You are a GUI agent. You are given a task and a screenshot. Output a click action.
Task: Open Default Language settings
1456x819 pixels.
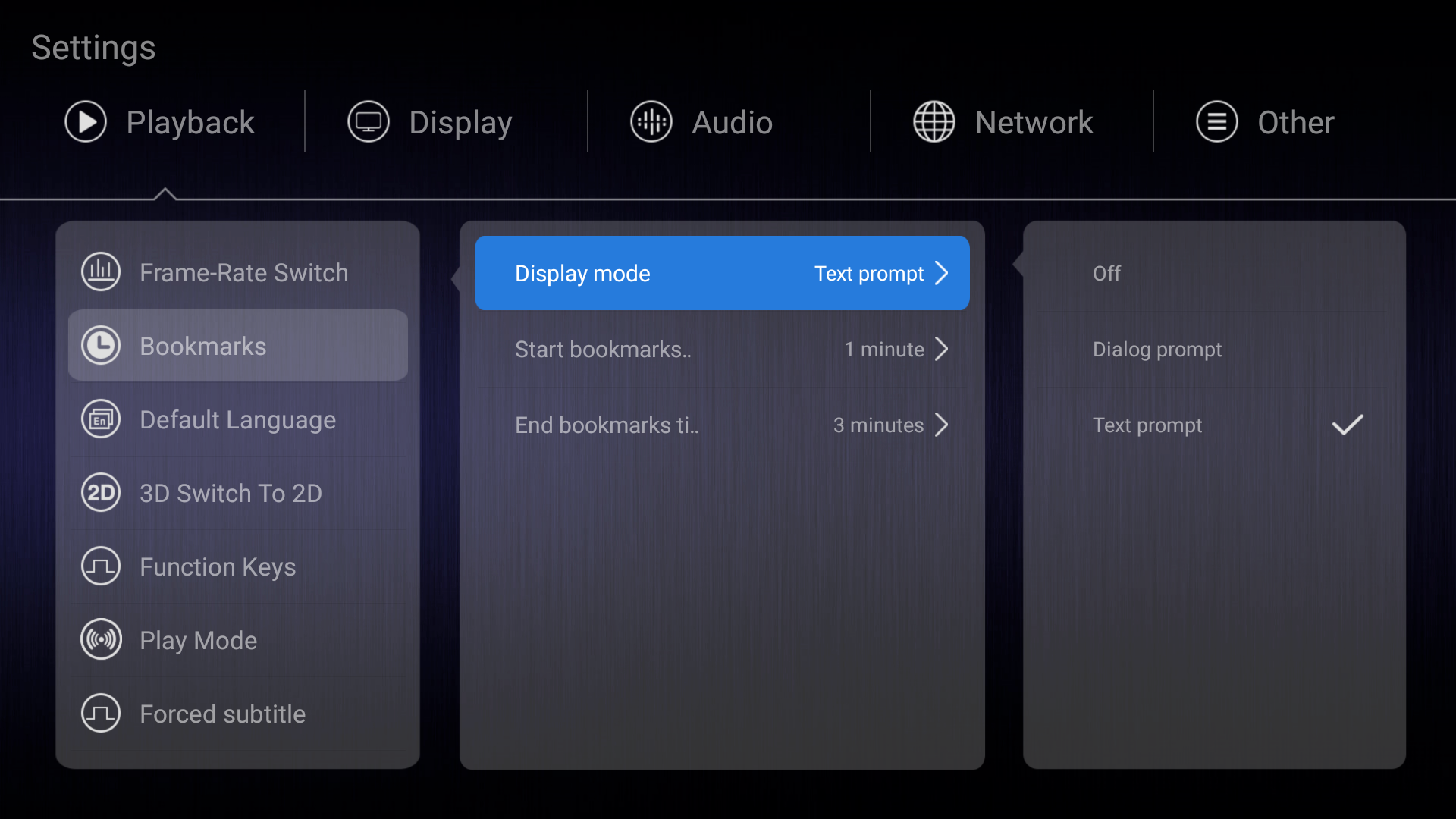pos(237,419)
